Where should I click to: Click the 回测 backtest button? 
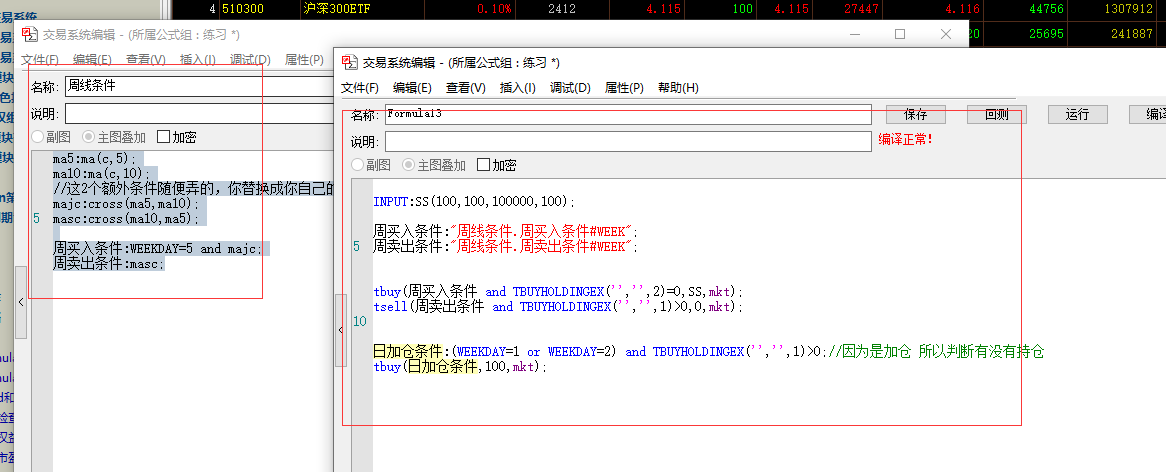996,114
